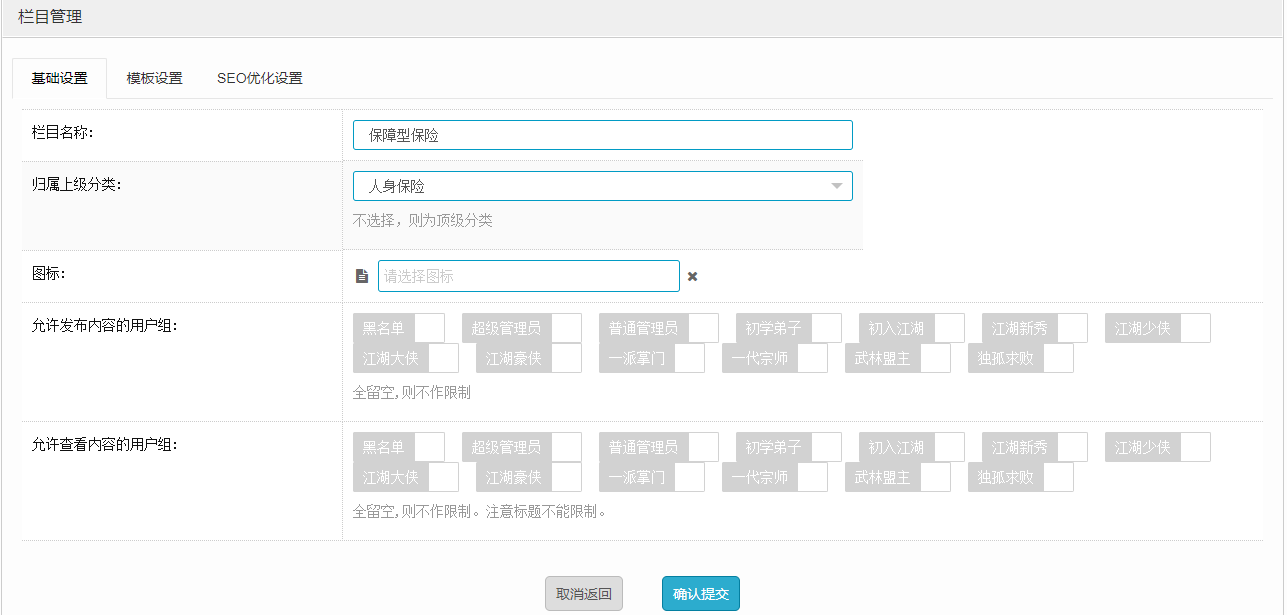Toggle 初学弟子 in view user groups
The height and width of the screenshot is (615, 1287).
point(788,447)
